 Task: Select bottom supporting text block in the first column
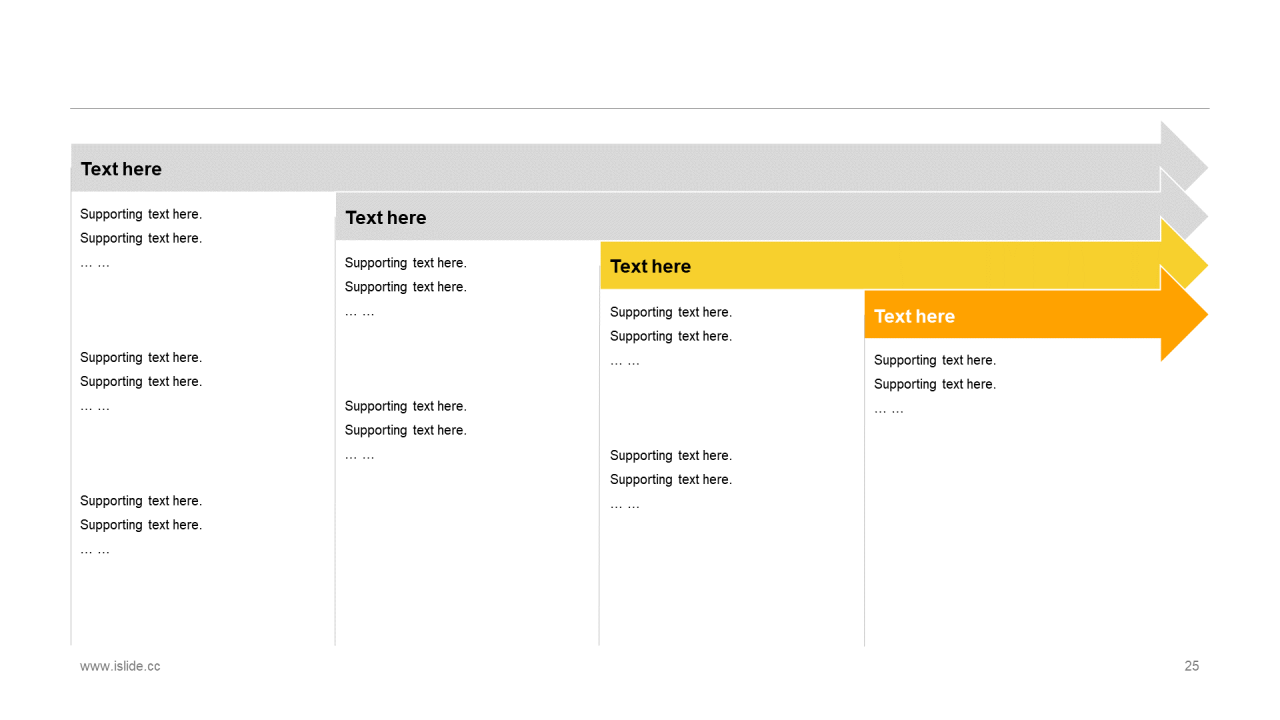(141, 525)
